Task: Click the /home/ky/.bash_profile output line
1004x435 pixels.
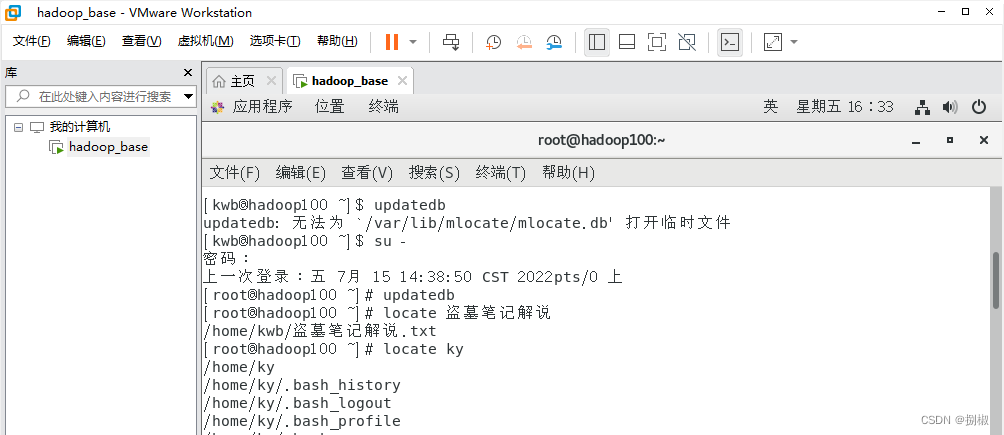Action: coord(302,421)
